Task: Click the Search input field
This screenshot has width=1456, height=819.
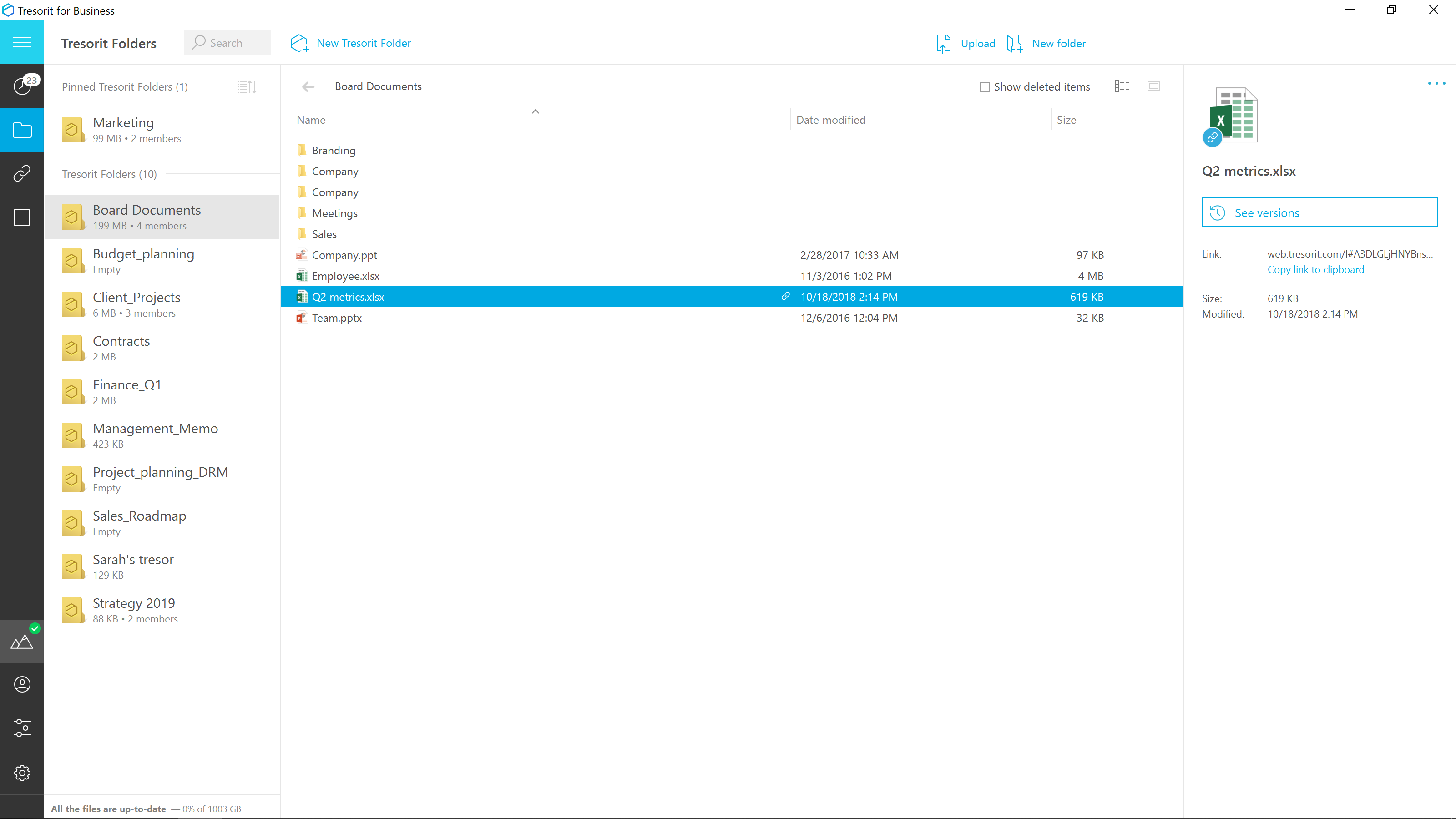Action: click(x=227, y=43)
